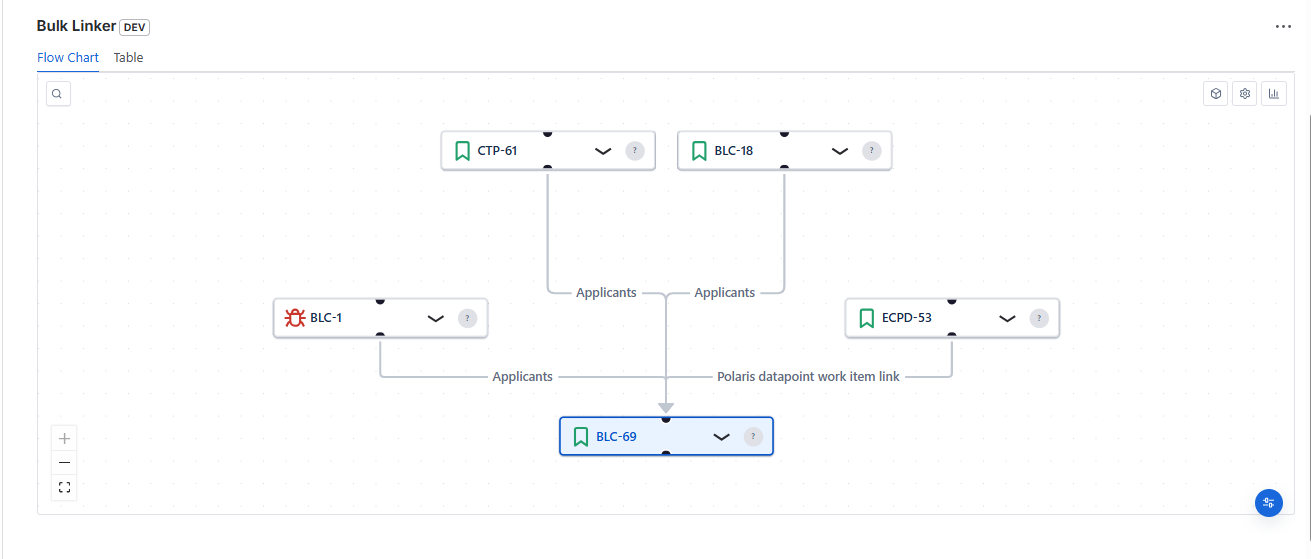1311x559 pixels.
Task: Expand the BLC-69 node chevron
Action: (721, 437)
